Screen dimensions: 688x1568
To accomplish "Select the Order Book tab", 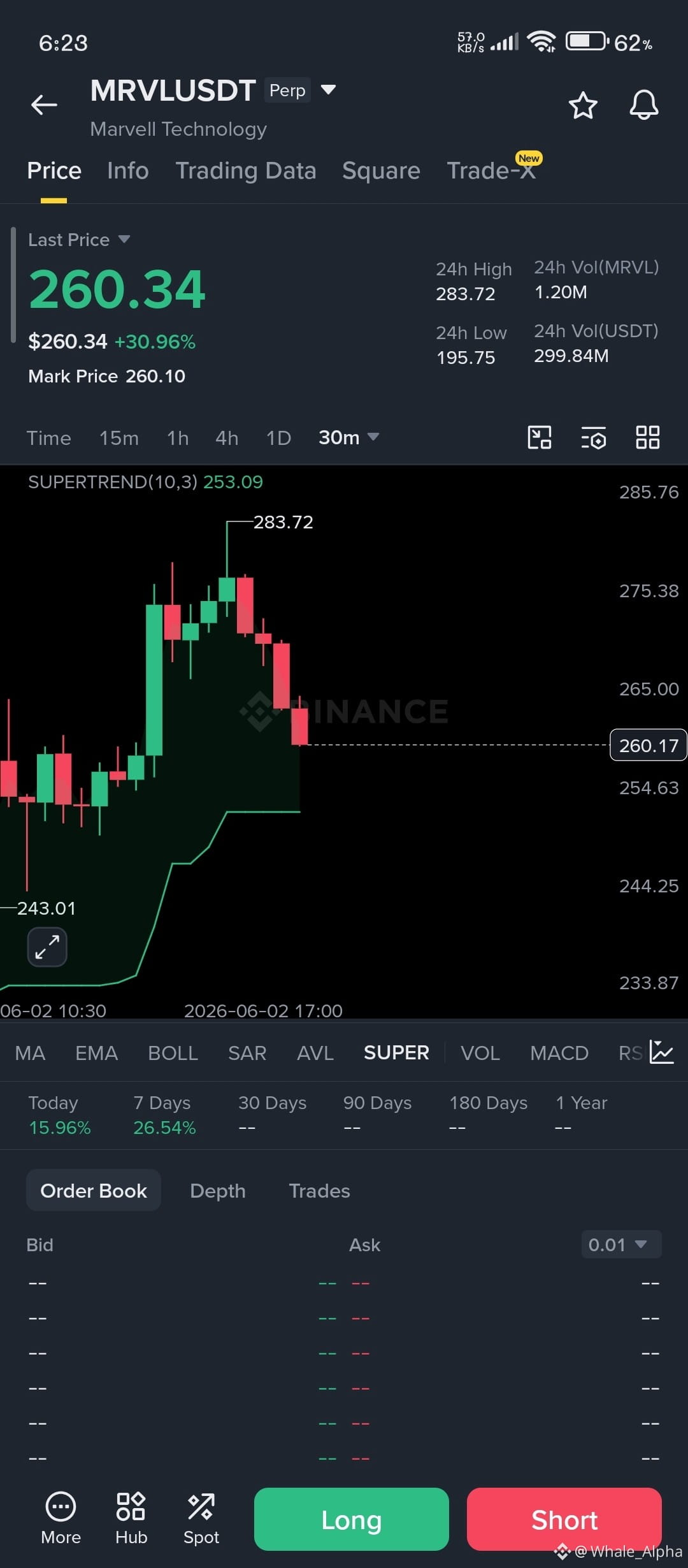I will coord(94,1191).
